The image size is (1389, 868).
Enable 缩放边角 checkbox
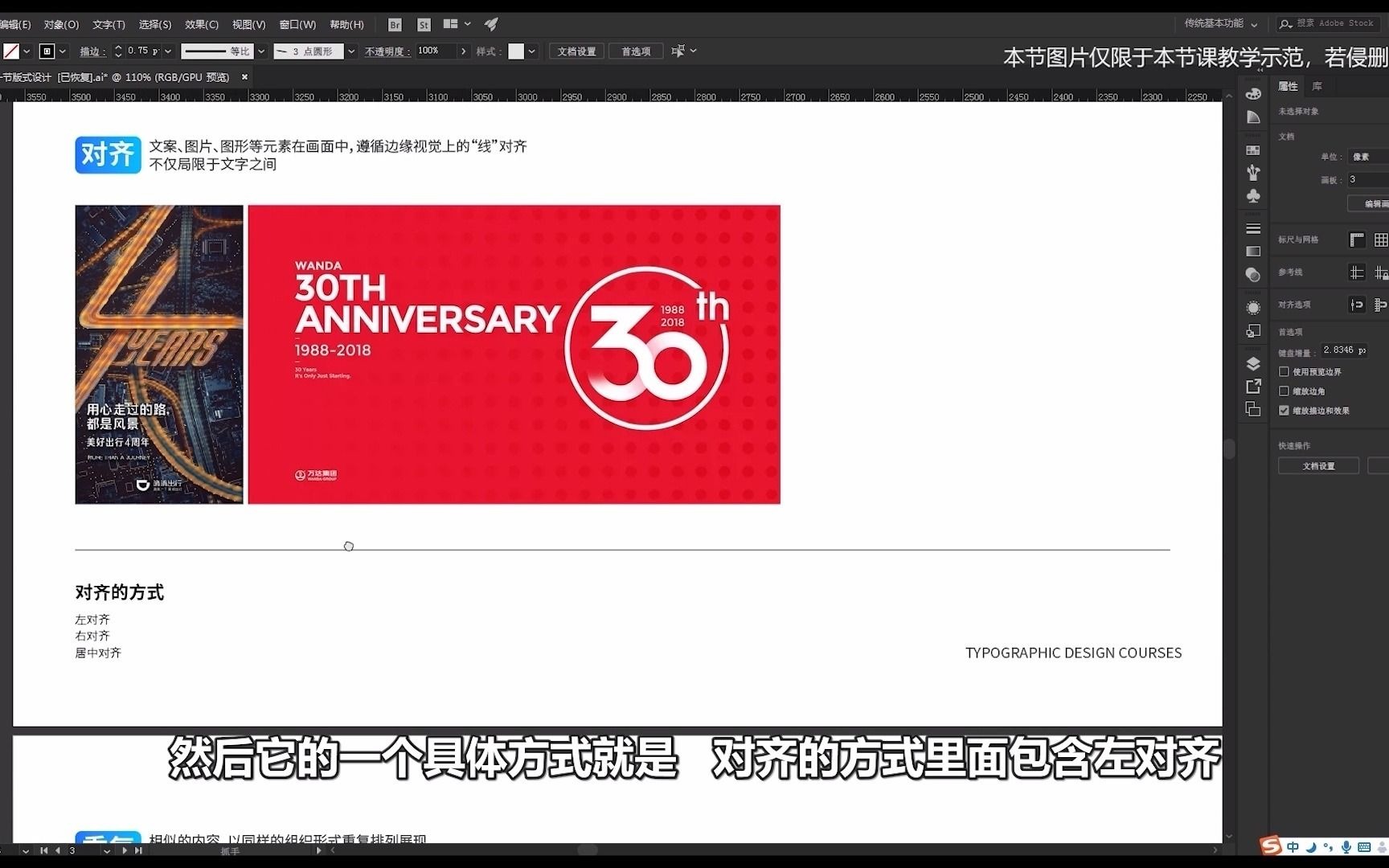tap(1284, 391)
